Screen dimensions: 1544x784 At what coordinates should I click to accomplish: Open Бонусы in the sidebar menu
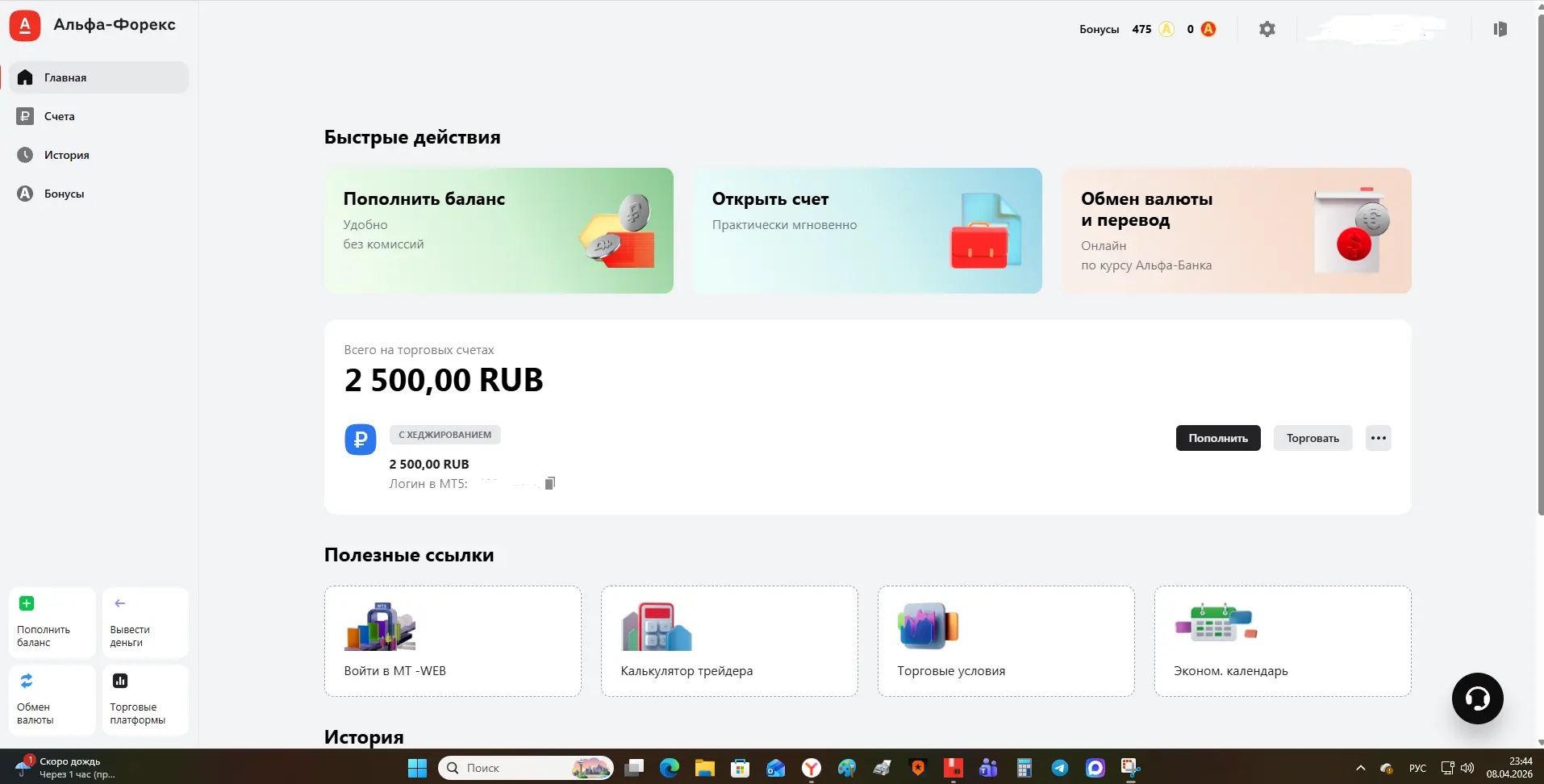pyautogui.click(x=99, y=194)
